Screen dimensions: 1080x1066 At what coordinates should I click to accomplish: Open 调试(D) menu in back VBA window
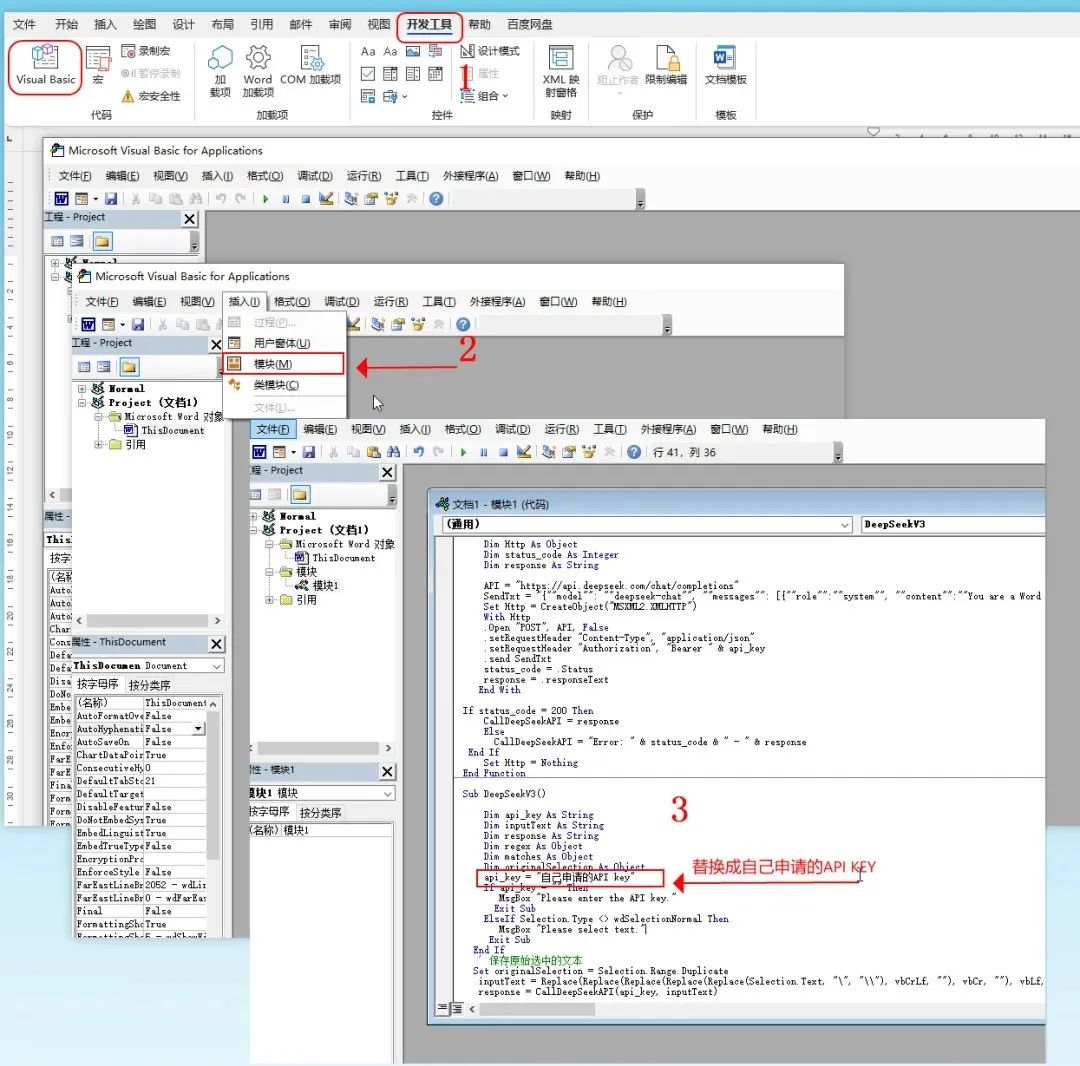pyautogui.click(x=315, y=176)
